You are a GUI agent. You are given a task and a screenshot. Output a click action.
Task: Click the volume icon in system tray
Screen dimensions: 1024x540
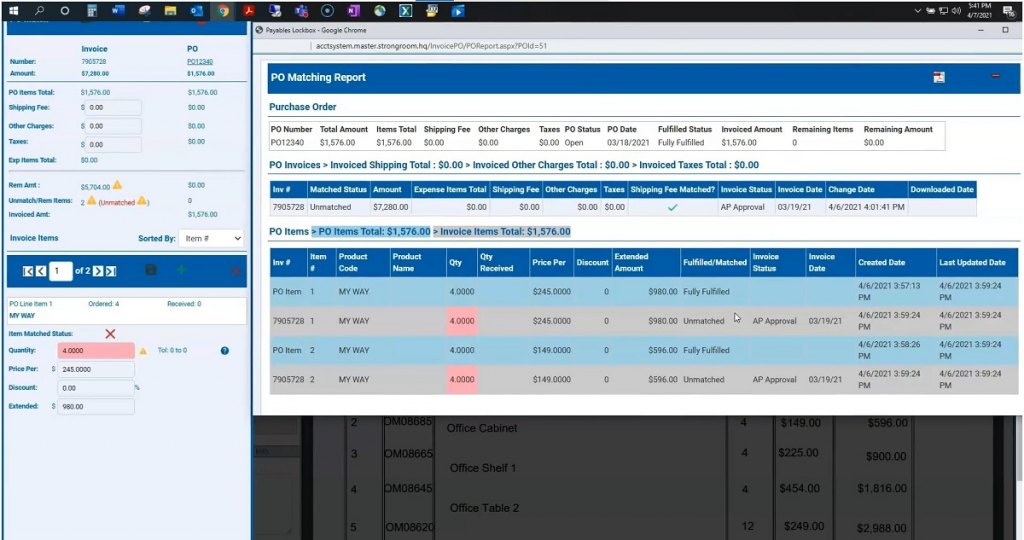coord(957,10)
